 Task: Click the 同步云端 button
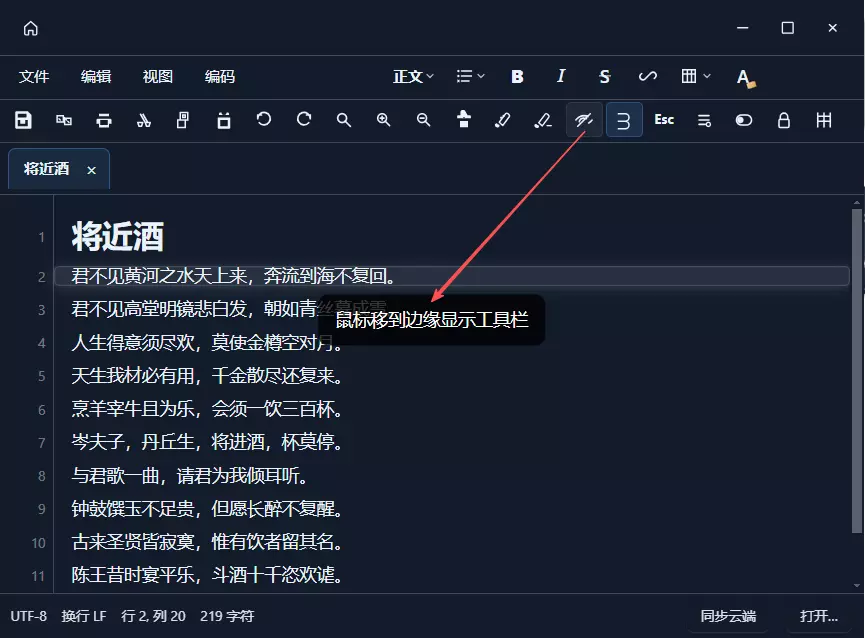point(728,616)
